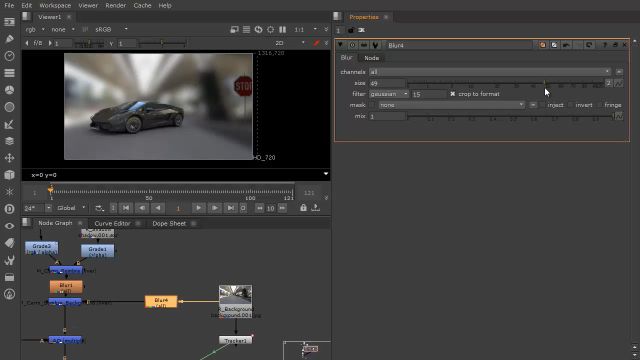The height and width of the screenshot is (360, 640).
Task: Open the Channel nodes toolbar menu
Action: click(9, 73)
